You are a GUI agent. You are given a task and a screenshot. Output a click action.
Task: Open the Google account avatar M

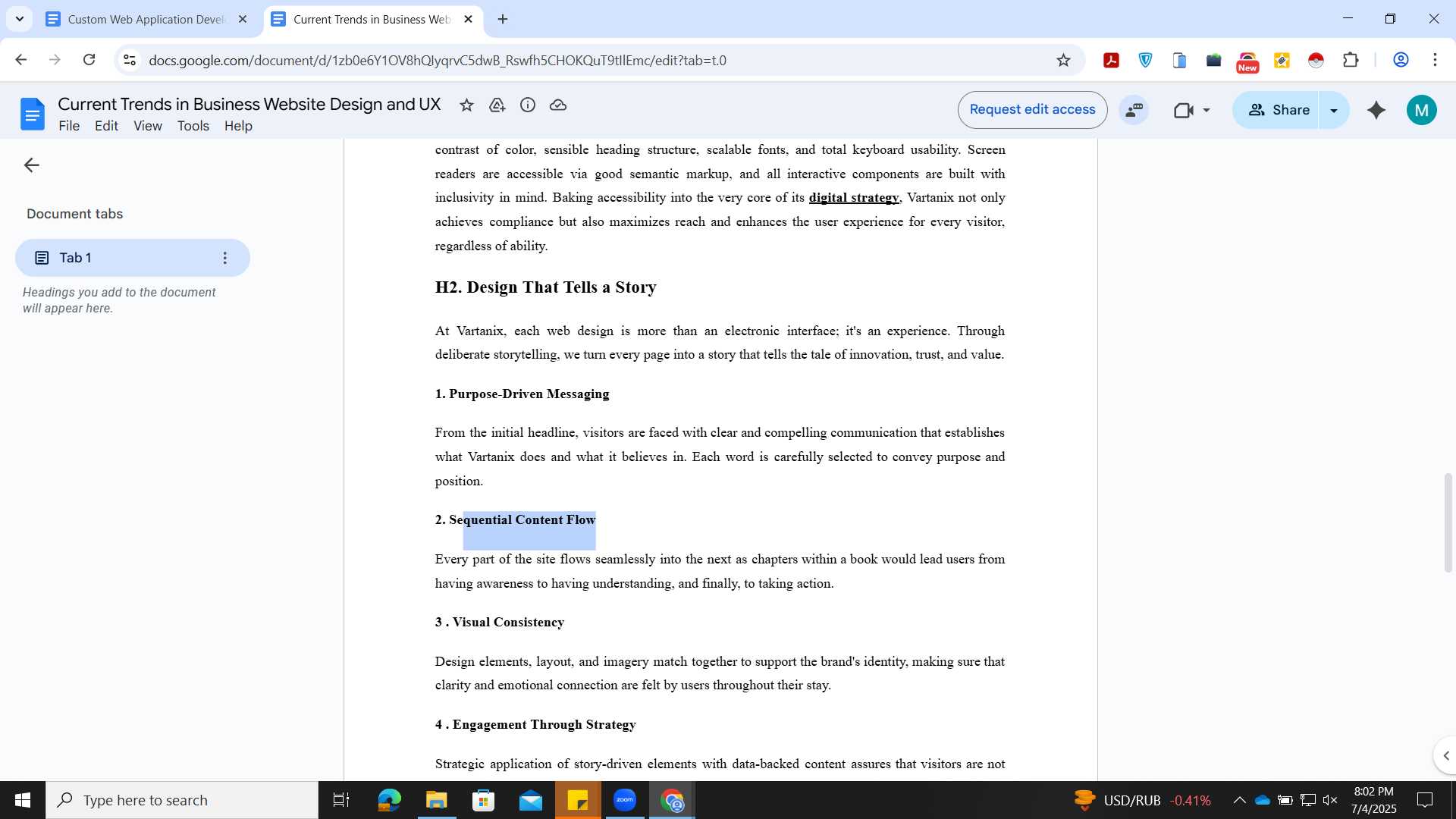click(1421, 110)
